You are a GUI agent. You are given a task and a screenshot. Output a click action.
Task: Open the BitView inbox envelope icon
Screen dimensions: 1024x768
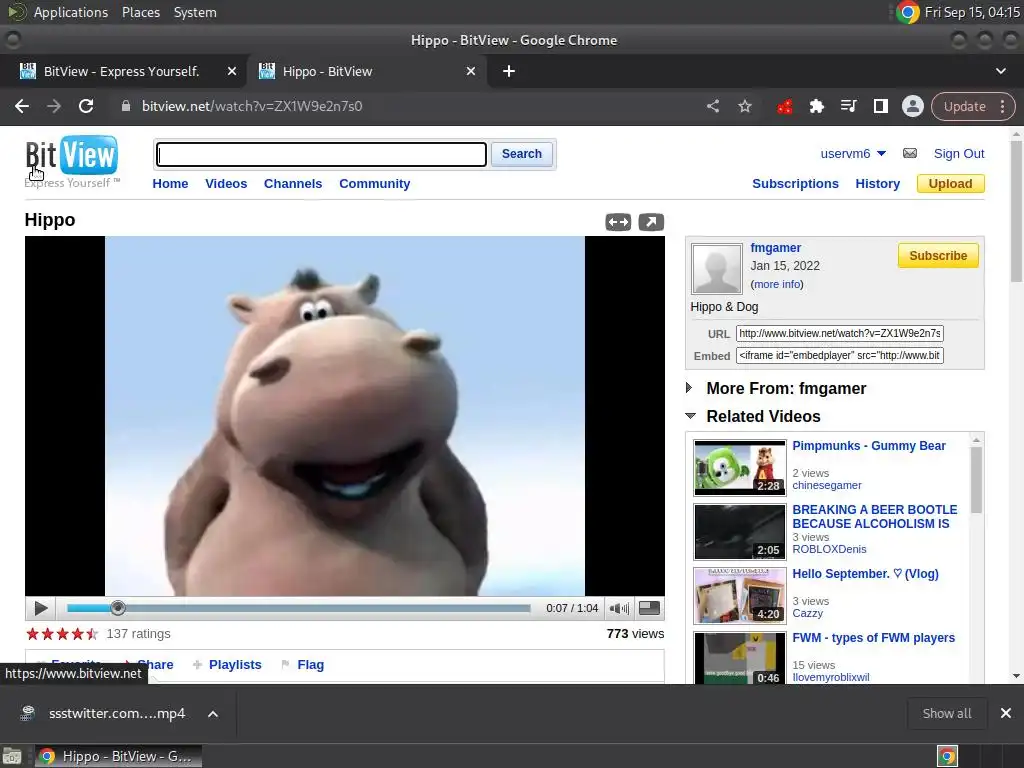click(910, 153)
